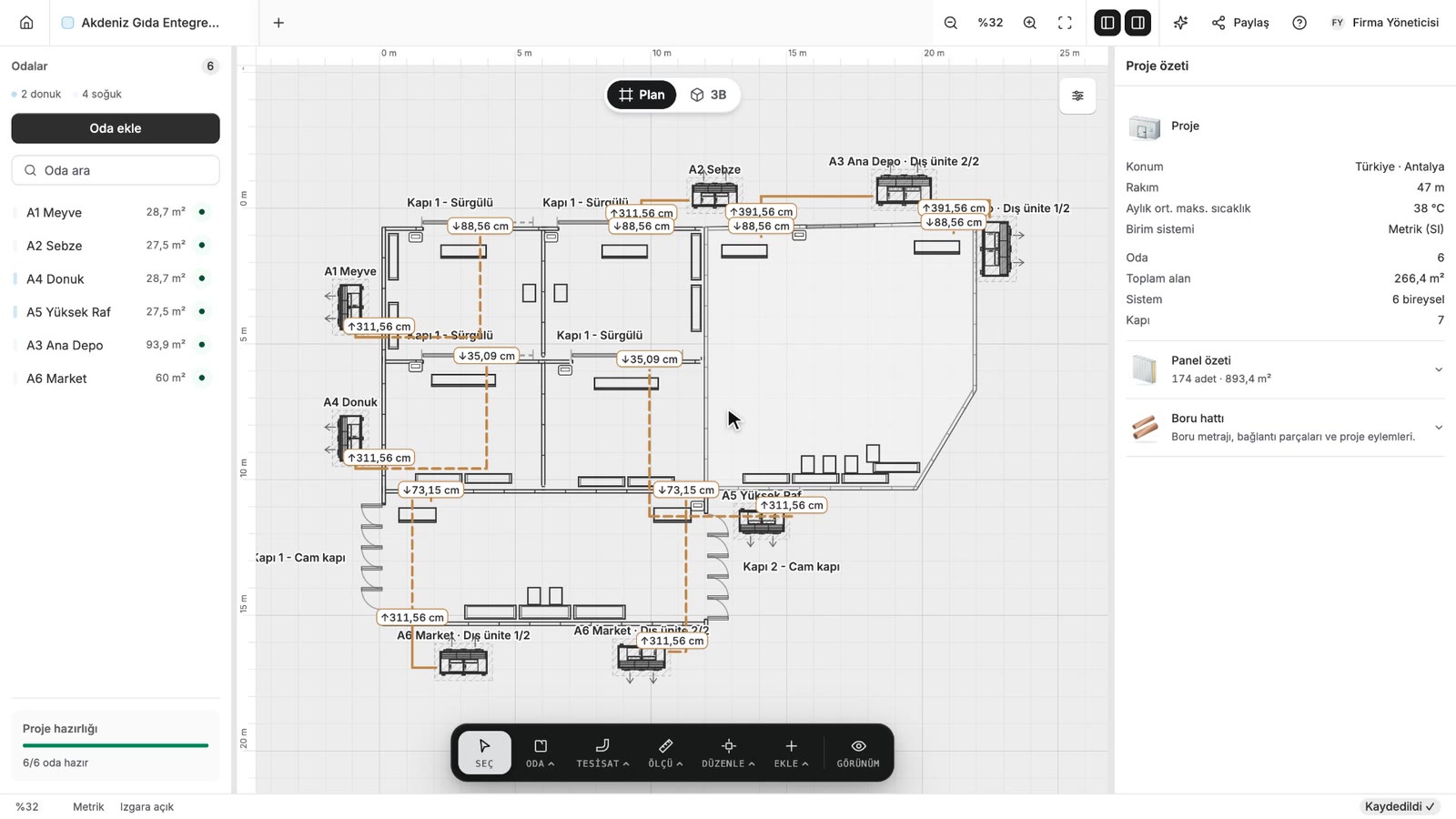Image resolution: width=1456 pixels, height=819 pixels.
Task: Select A5 Yüksek Raf room in list
Action: [116, 312]
